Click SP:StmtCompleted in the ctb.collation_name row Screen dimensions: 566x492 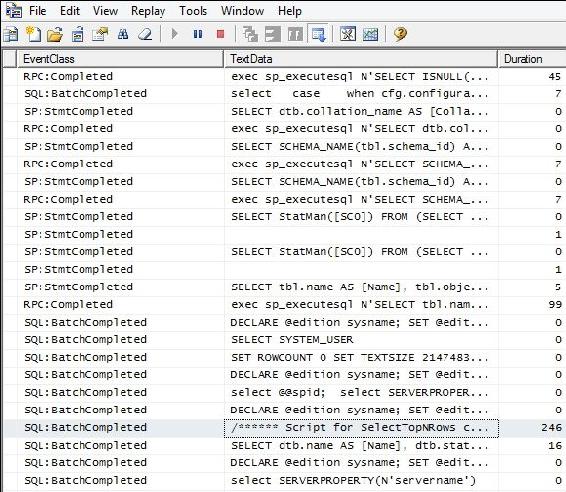[78, 112]
